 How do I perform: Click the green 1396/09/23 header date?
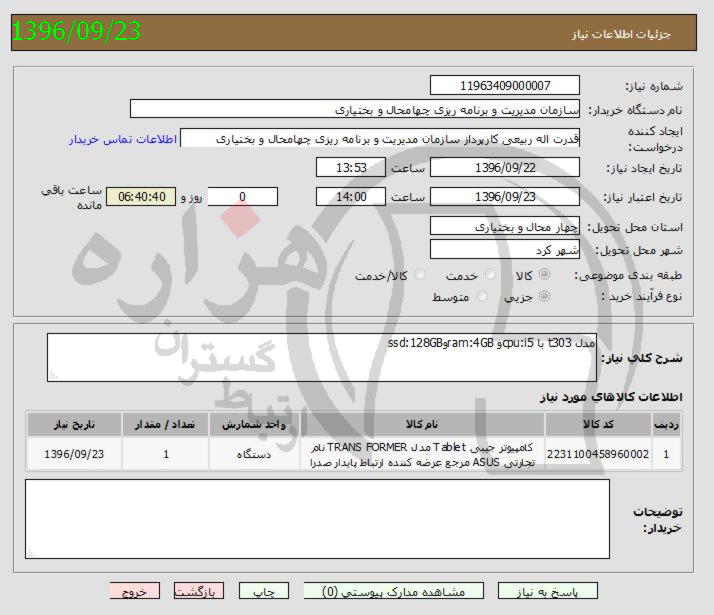click(76, 31)
